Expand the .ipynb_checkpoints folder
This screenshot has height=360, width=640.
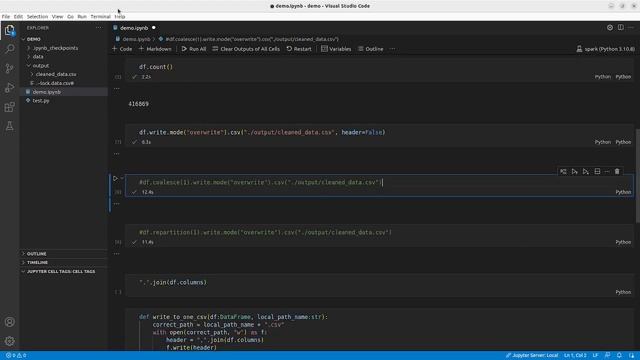click(x=56, y=48)
